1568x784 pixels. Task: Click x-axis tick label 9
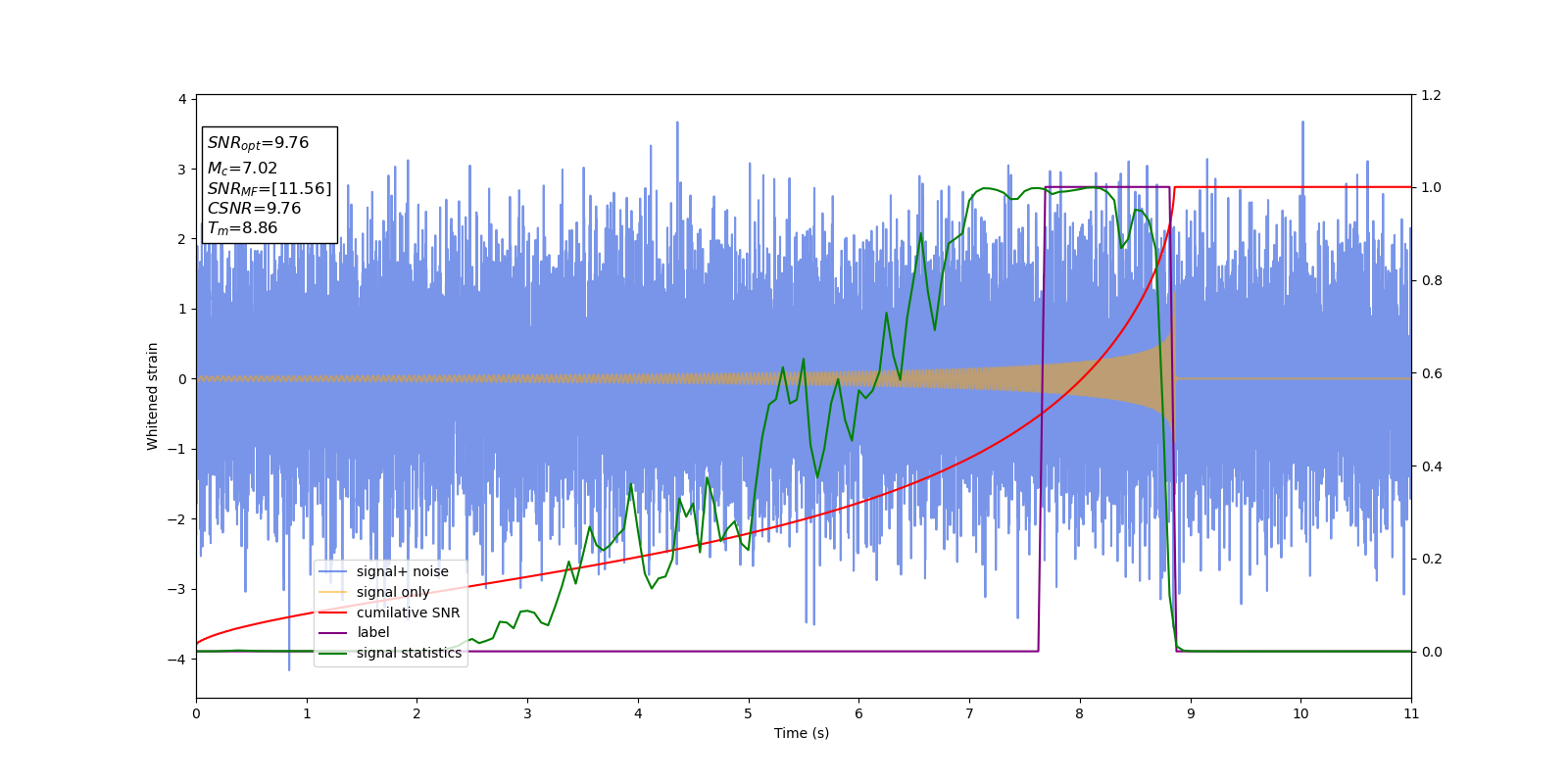[1191, 713]
